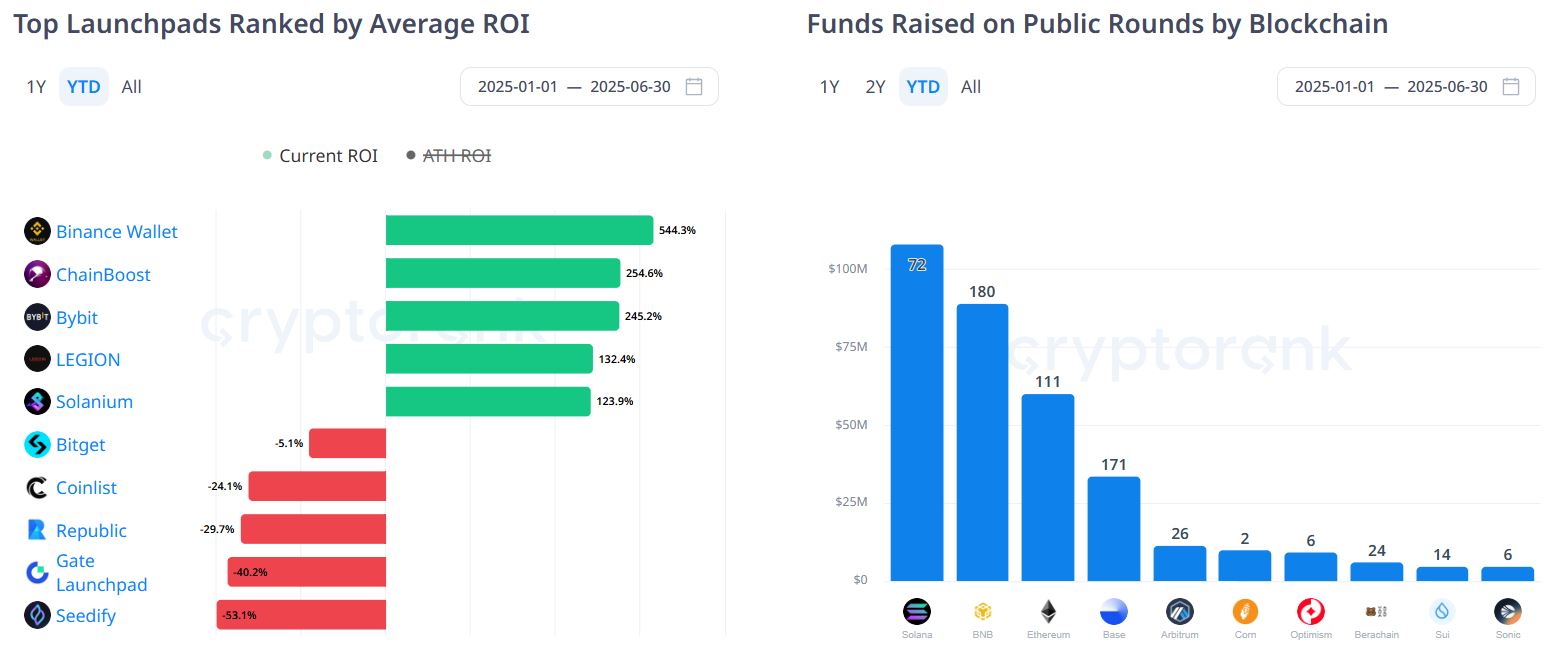Click the Gate Launchpad logo icon
This screenshot has height=654, width=1546.
[37, 573]
